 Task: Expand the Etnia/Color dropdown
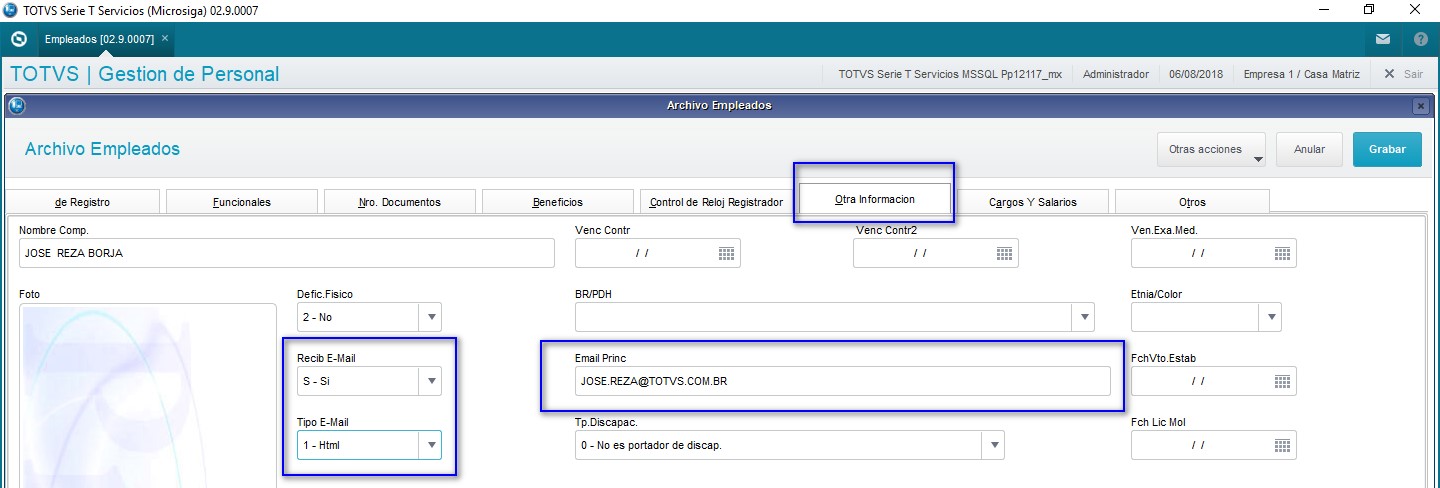[1271, 317]
